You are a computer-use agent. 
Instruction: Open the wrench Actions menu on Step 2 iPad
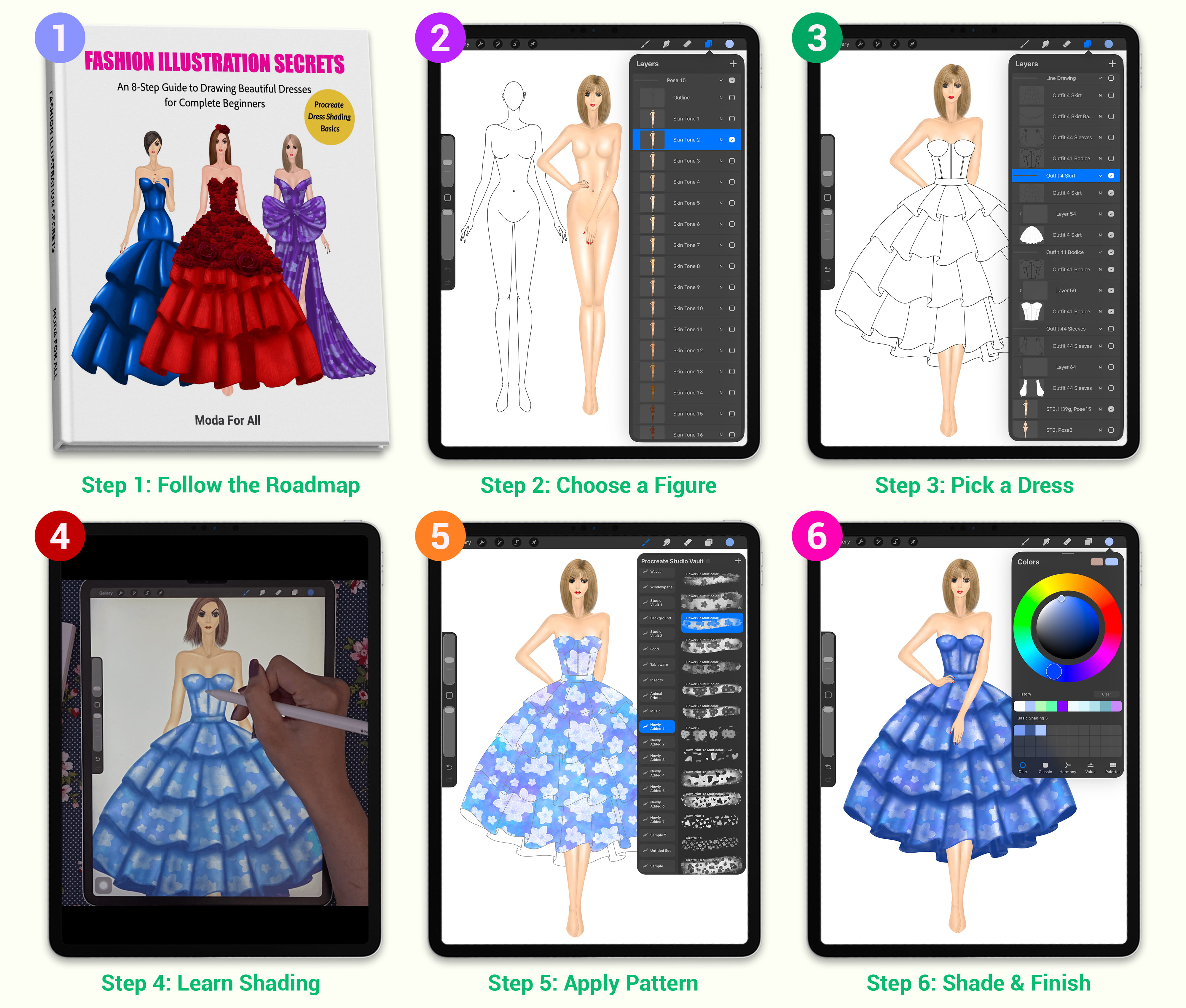(x=480, y=44)
